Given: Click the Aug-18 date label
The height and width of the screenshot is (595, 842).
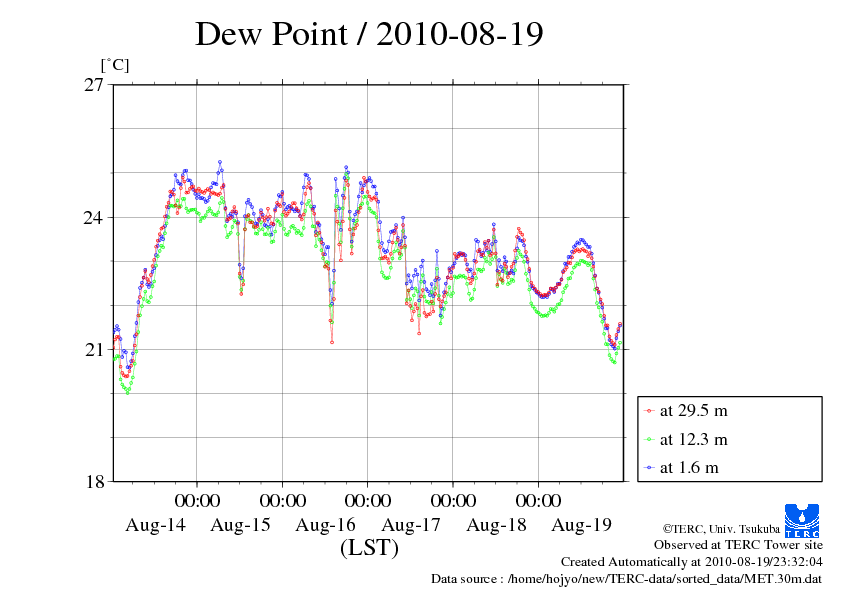Looking at the screenshot, I should coord(496,525).
